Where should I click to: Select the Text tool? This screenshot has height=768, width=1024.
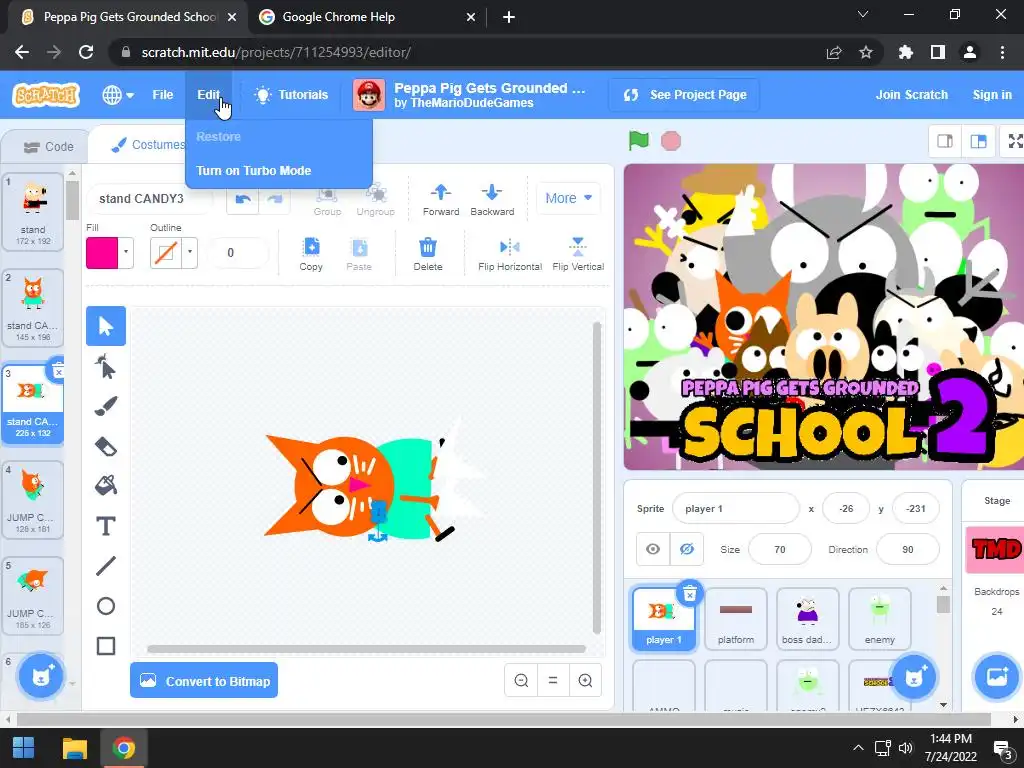pos(106,526)
